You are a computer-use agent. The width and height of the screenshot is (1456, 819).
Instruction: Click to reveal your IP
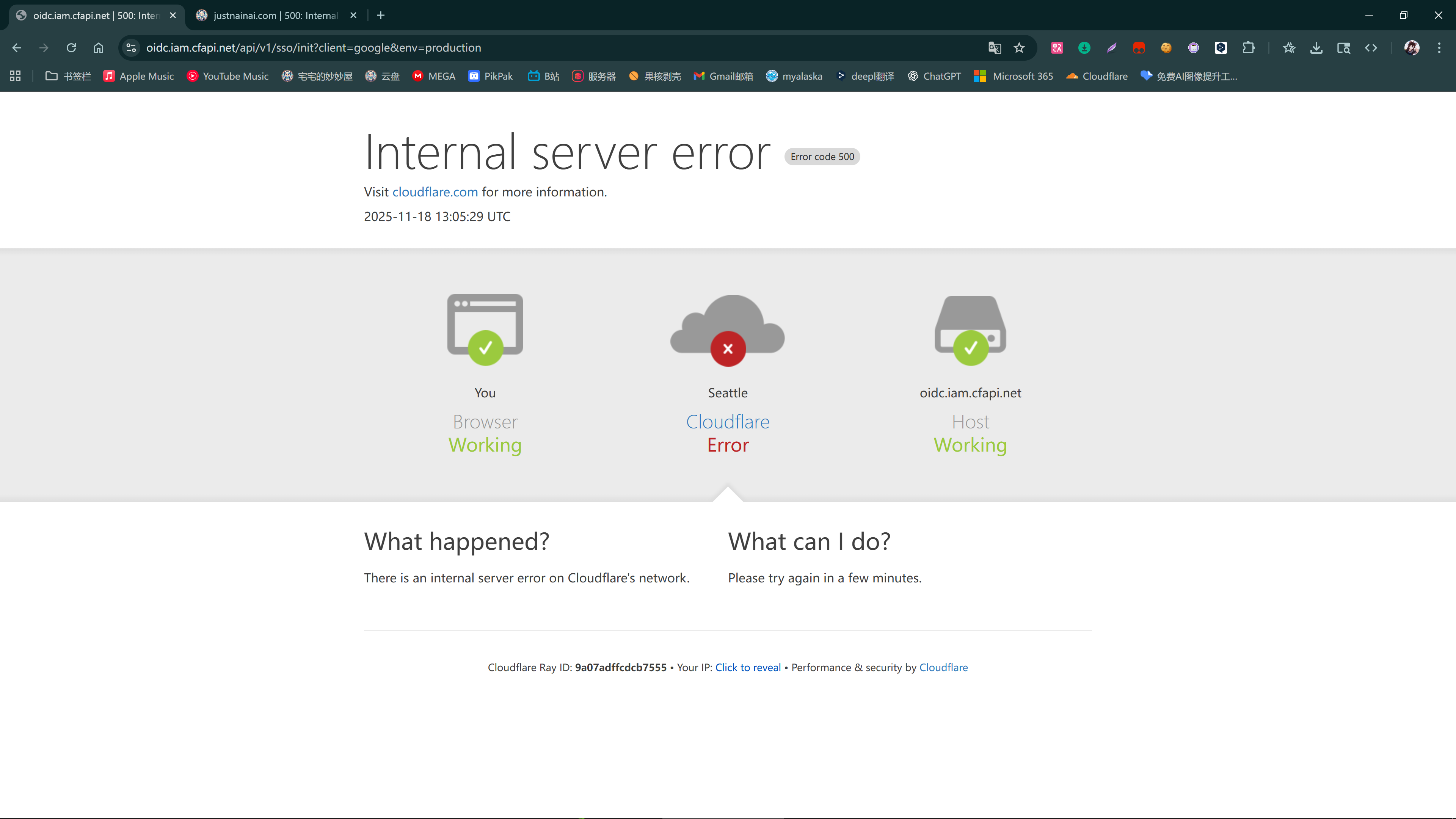click(x=748, y=667)
